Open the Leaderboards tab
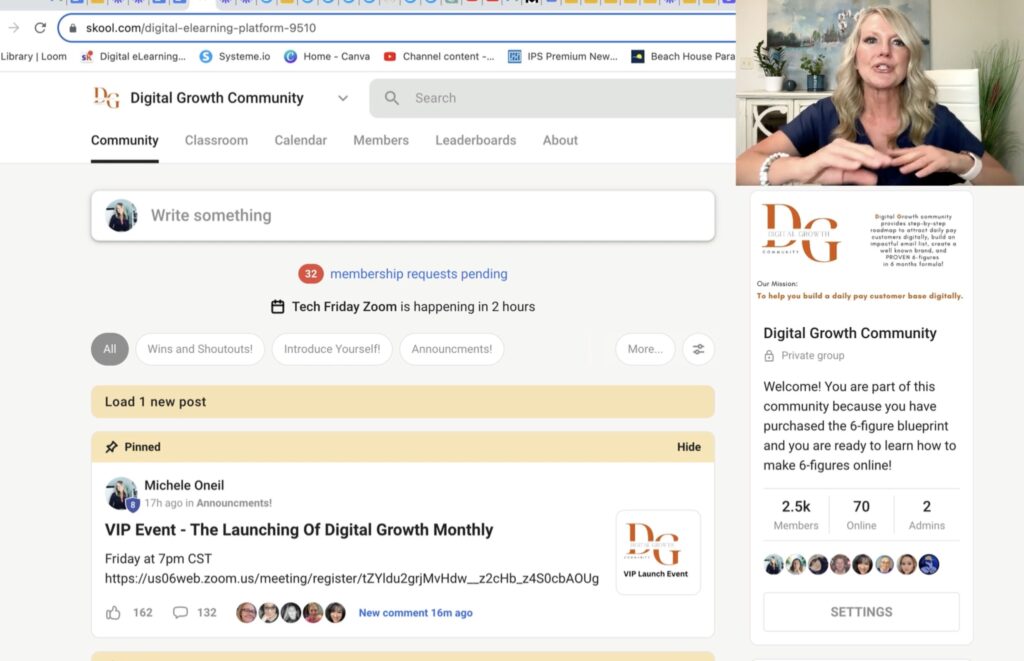 (x=475, y=140)
